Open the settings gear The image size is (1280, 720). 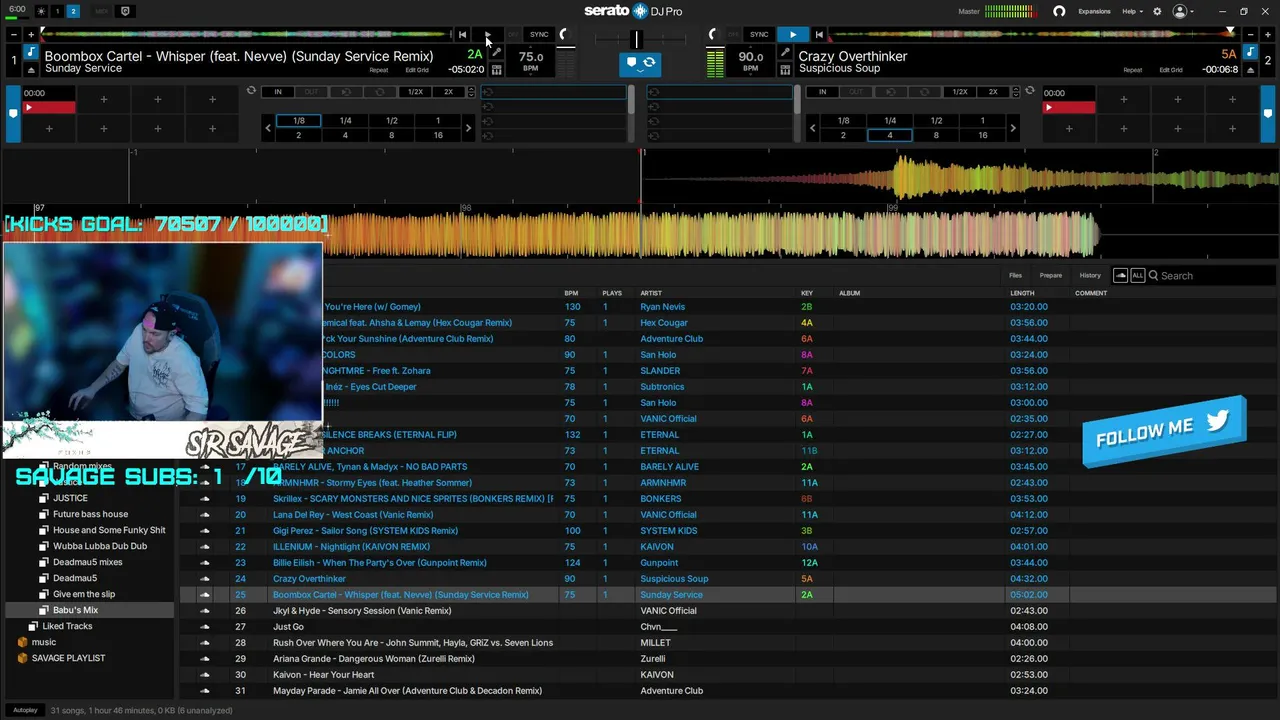(x=1157, y=11)
